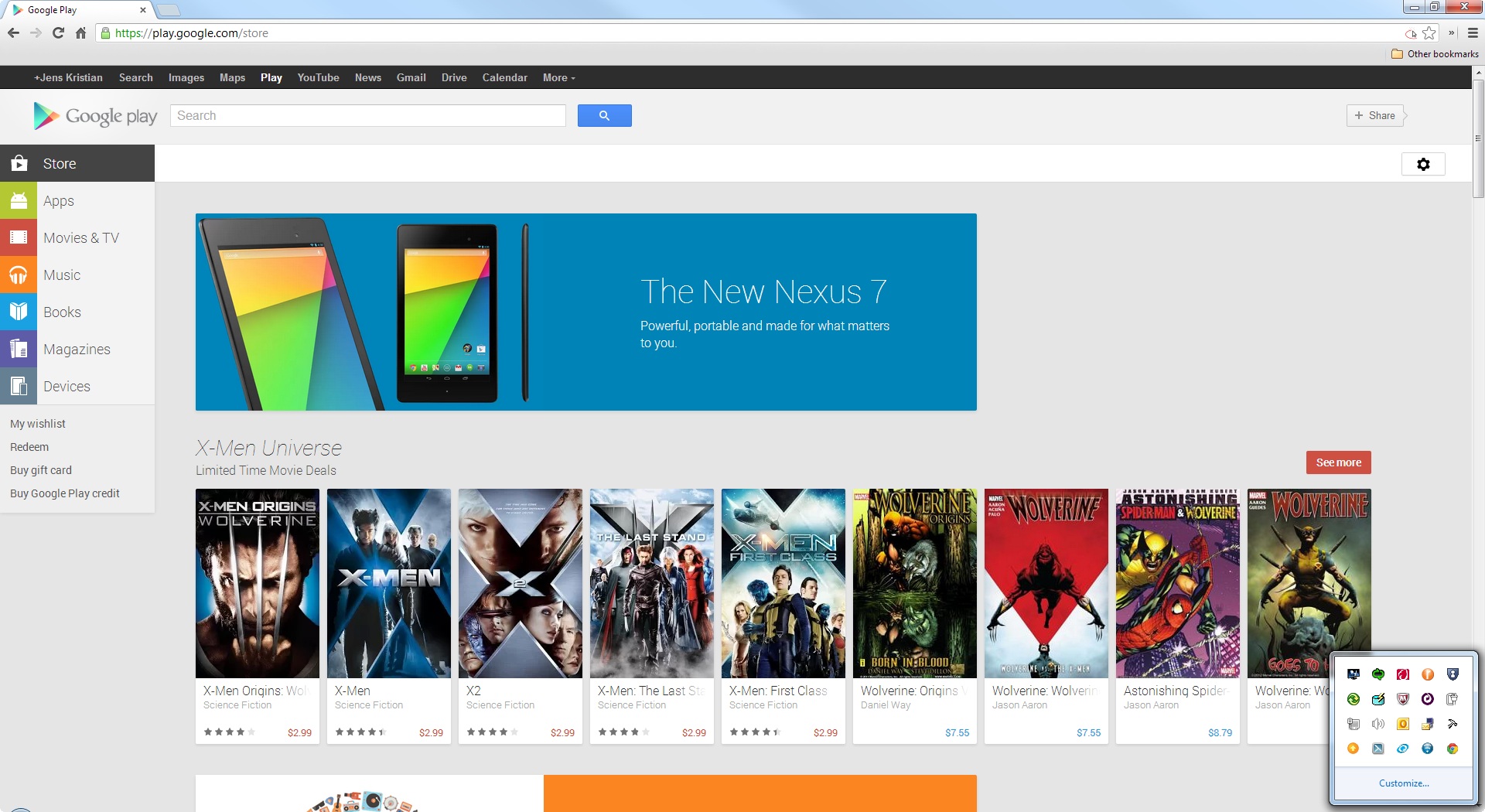Click the Share button
The height and width of the screenshot is (812, 1485).
(x=1374, y=115)
